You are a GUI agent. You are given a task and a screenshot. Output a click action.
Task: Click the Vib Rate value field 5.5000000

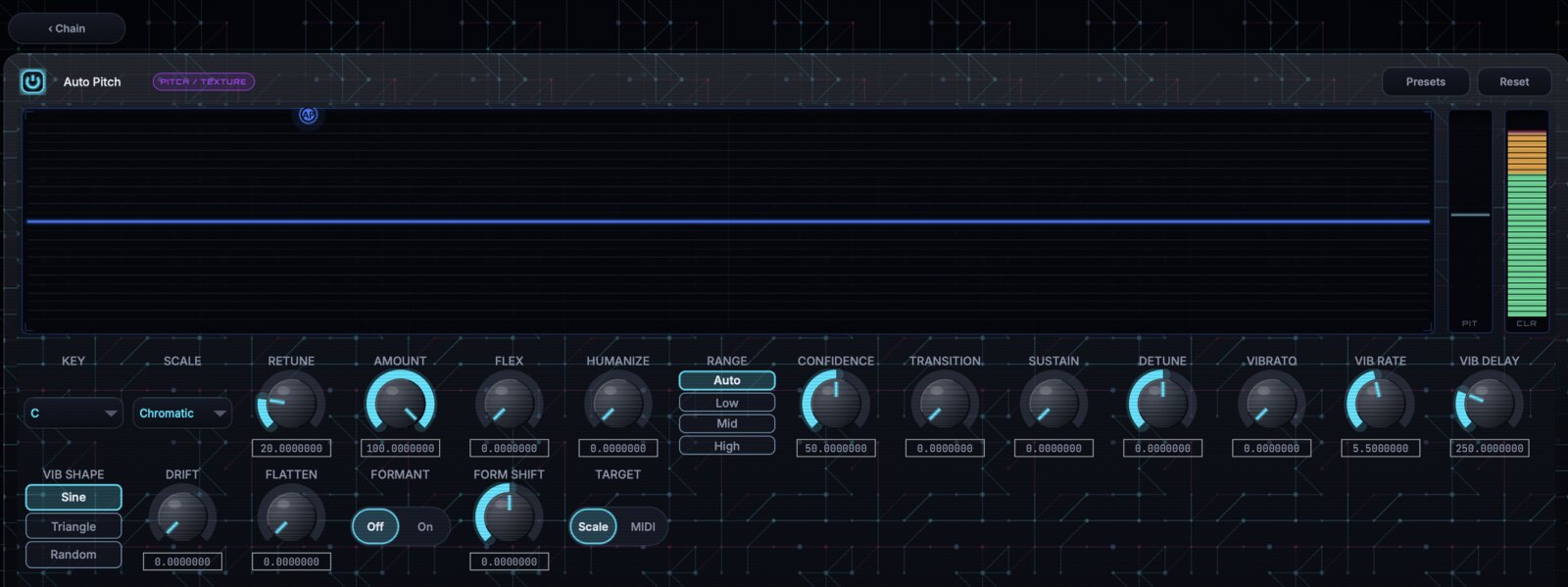point(1380,448)
